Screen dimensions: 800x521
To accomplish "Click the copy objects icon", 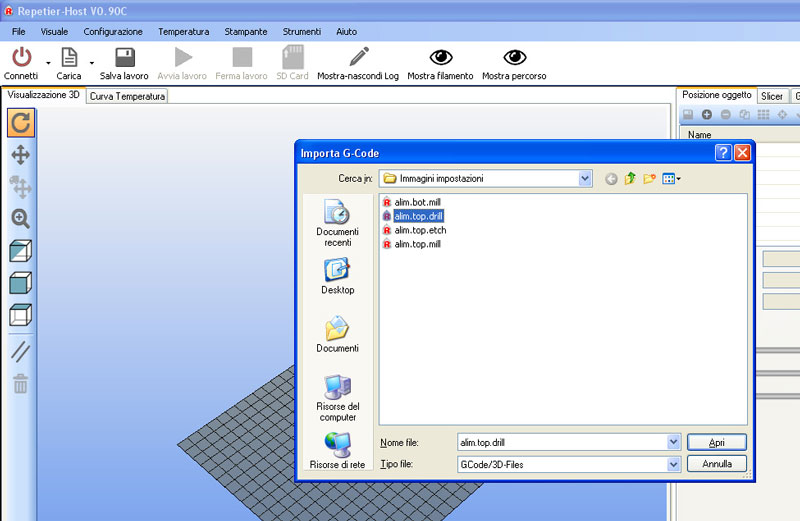I will [744, 114].
